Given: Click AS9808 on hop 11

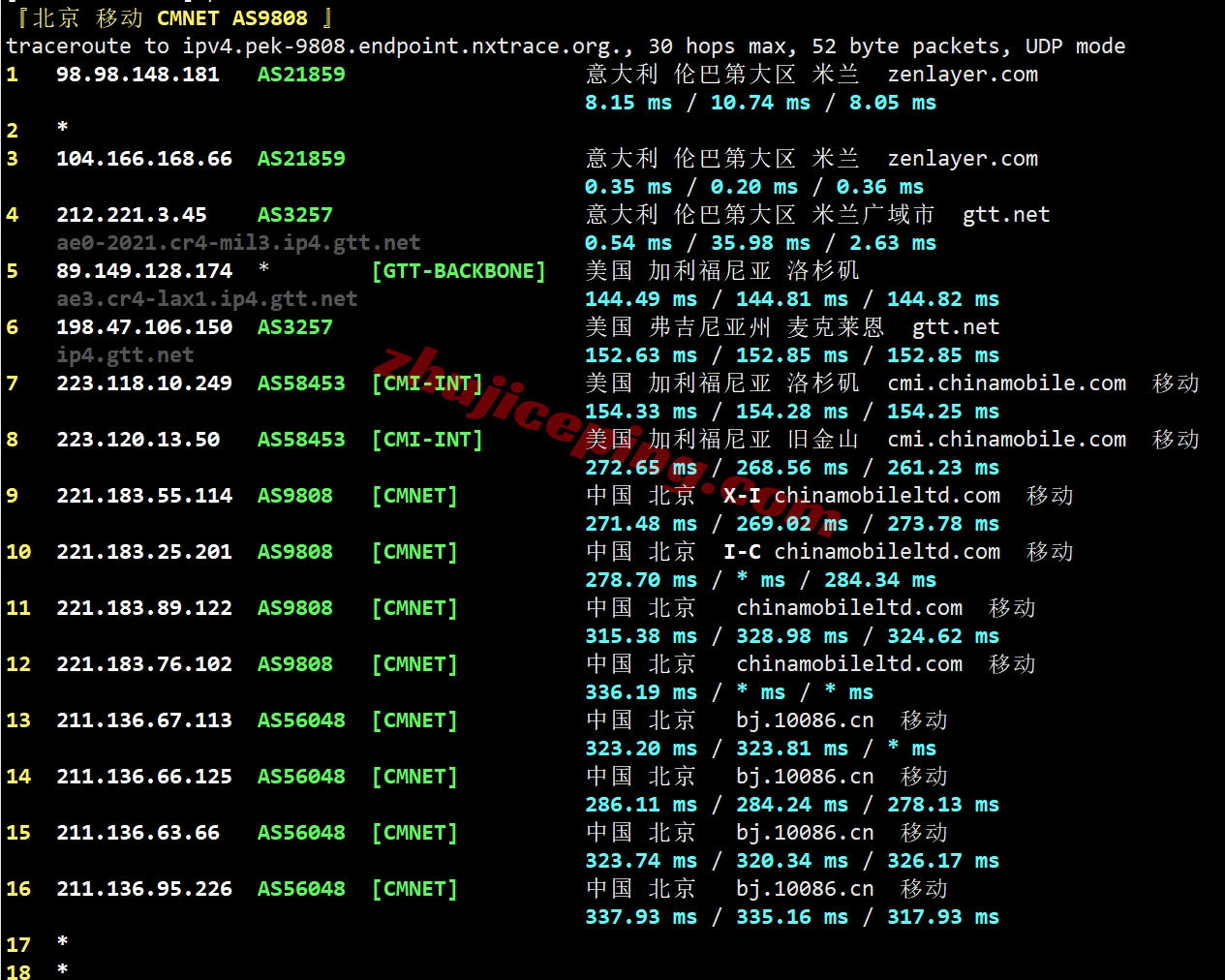Looking at the screenshot, I should coord(295,608).
